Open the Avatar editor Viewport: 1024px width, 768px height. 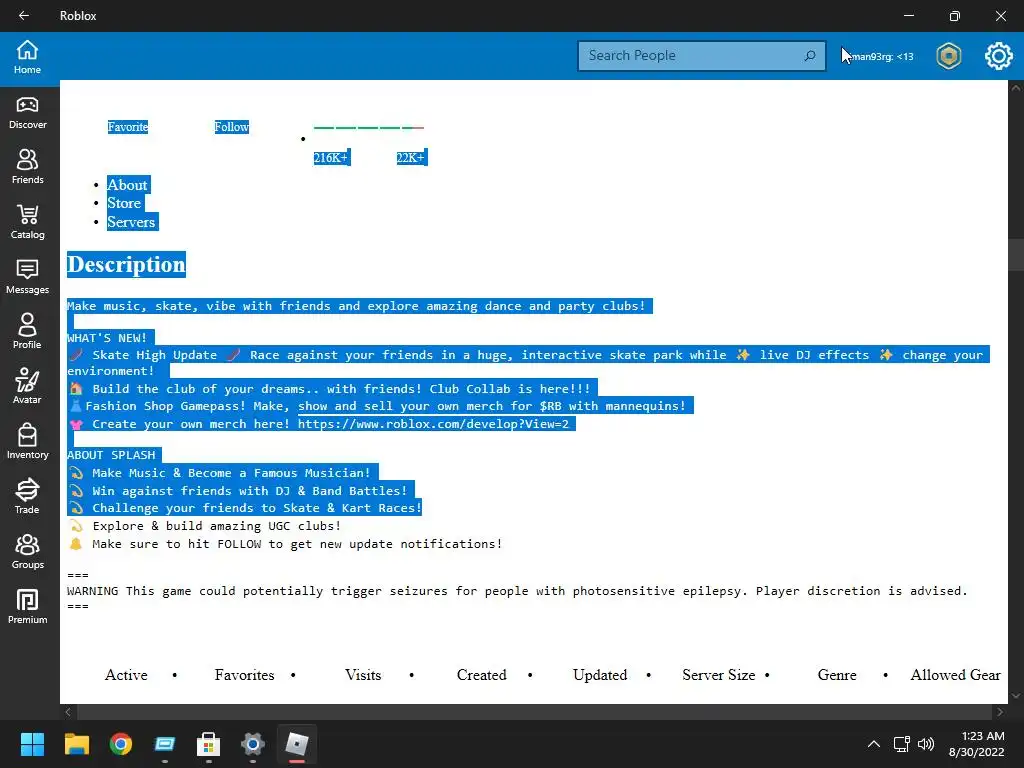(x=27, y=387)
